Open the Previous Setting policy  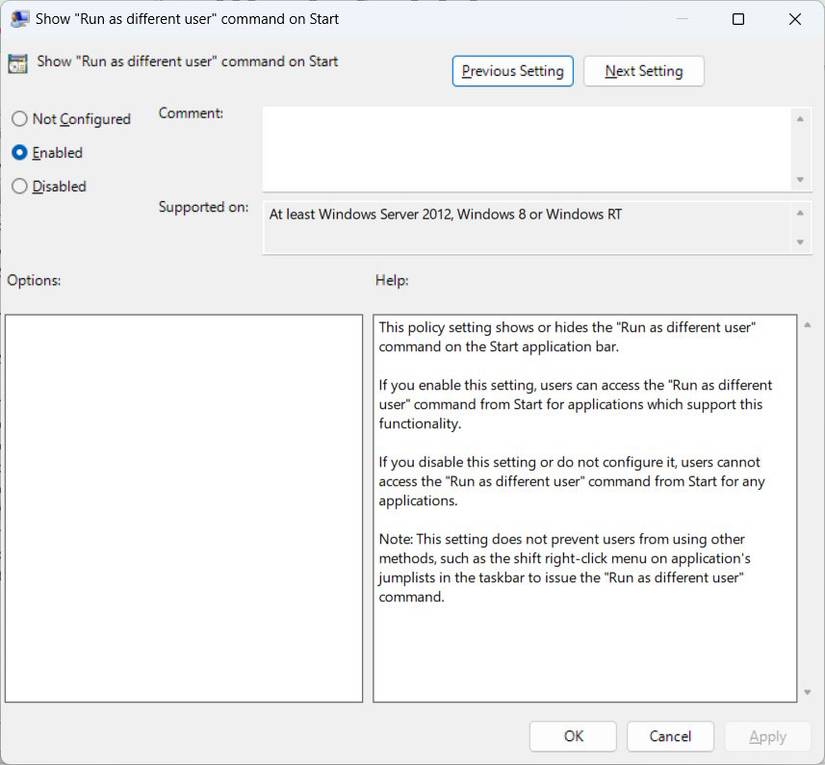(x=512, y=70)
